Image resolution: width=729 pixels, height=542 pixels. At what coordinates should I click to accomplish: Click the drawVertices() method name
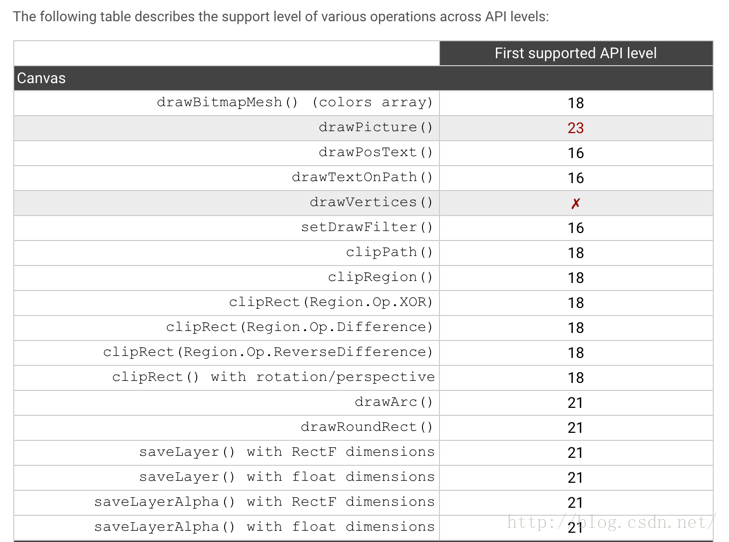pyautogui.click(x=372, y=202)
